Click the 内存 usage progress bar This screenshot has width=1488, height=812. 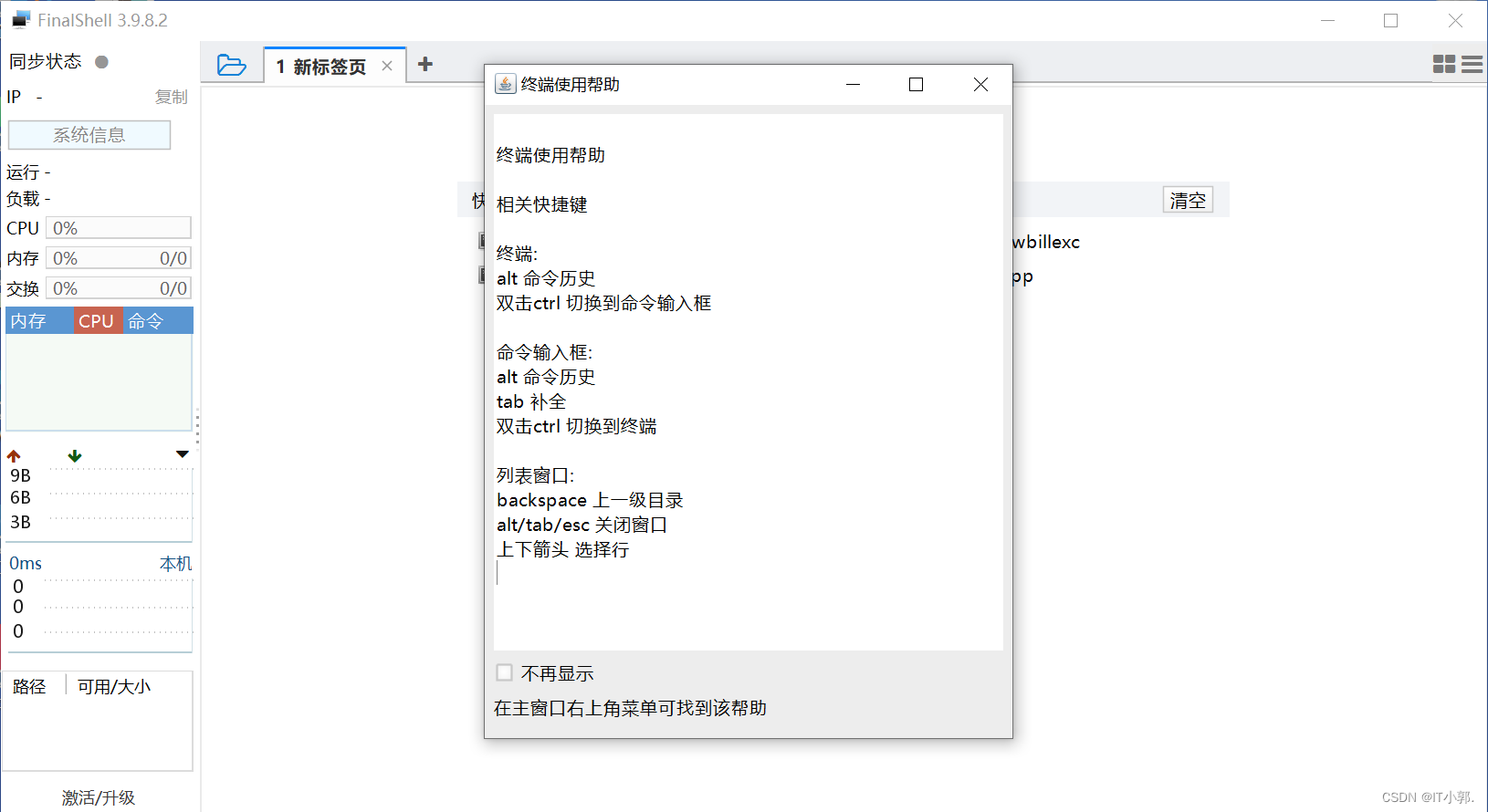tap(119, 258)
